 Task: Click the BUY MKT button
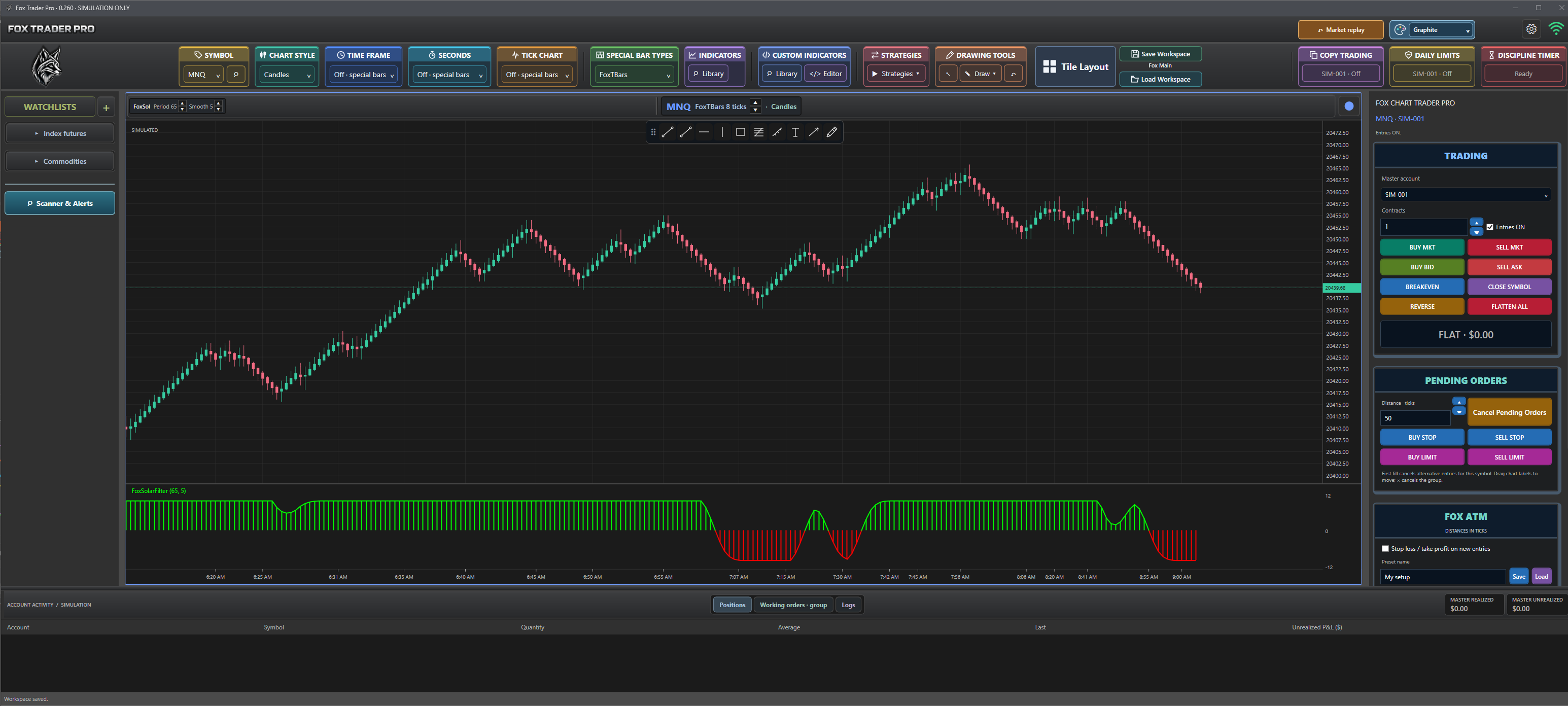coord(1422,247)
